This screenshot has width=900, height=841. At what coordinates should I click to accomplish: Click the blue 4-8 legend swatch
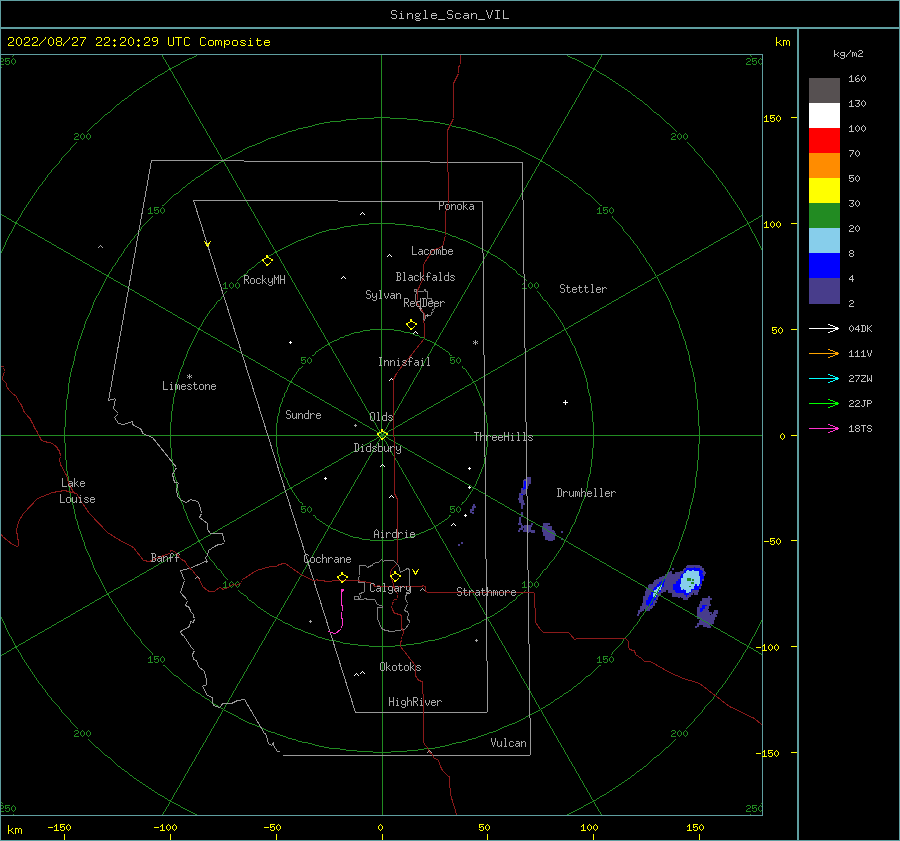pyautogui.click(x=824, y=265)
